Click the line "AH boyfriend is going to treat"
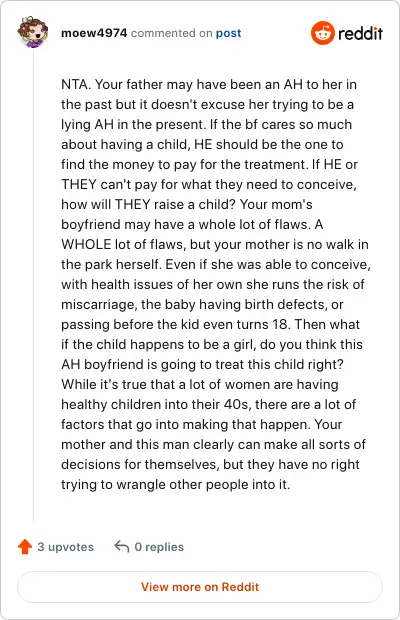Image resolution: width=400 pixels, height=620 pixels. click(x=202, y=364)
